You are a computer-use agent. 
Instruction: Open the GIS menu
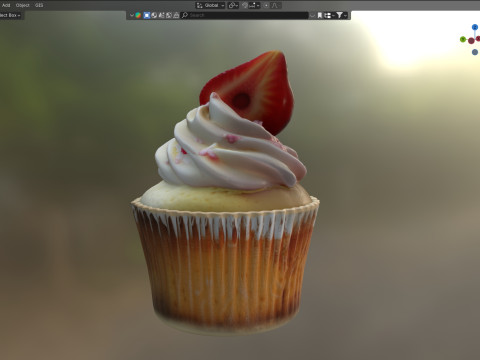tap(39, 5)
